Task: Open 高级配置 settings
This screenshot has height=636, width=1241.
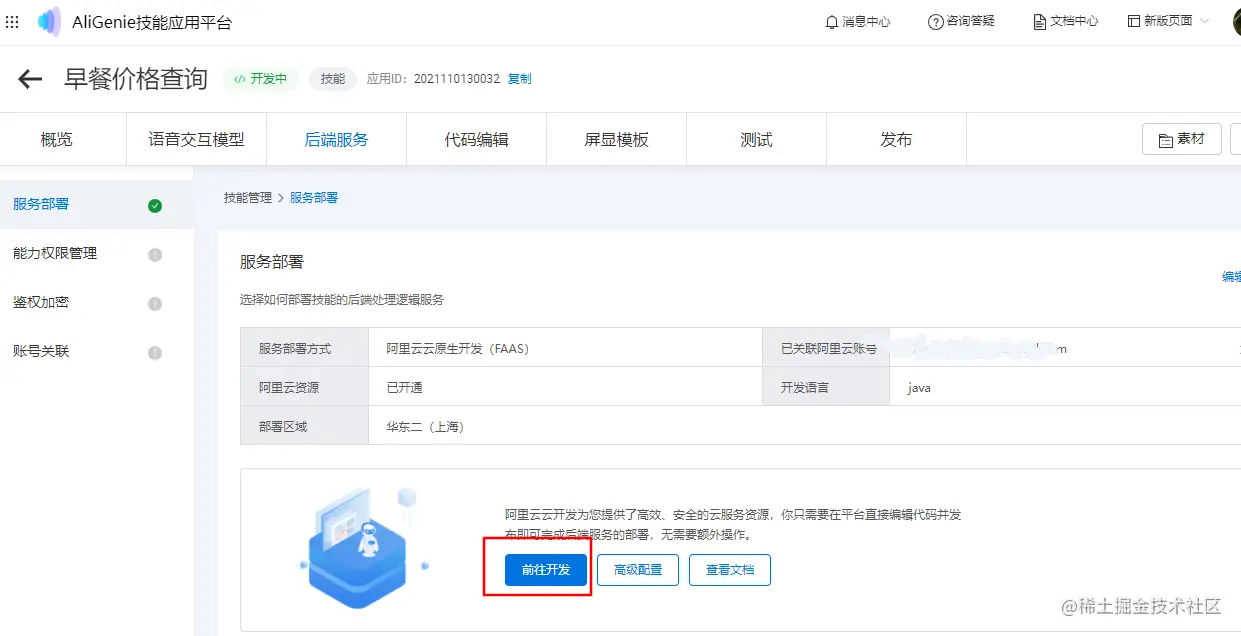Action: pyautogui.click(x=638, y=569)
